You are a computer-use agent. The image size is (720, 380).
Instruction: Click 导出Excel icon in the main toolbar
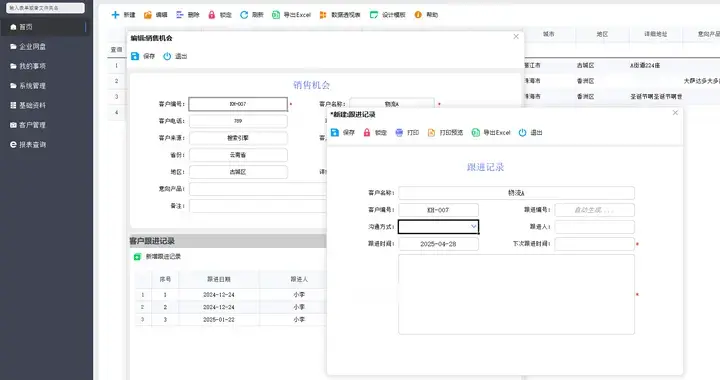pos(276,15)
